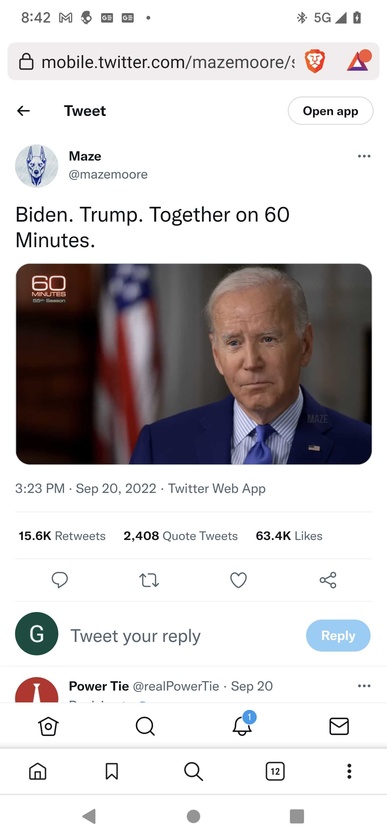Focus the Tweet your reply field
This screenshot has height=839, width=387.
[x=182, y=636]
